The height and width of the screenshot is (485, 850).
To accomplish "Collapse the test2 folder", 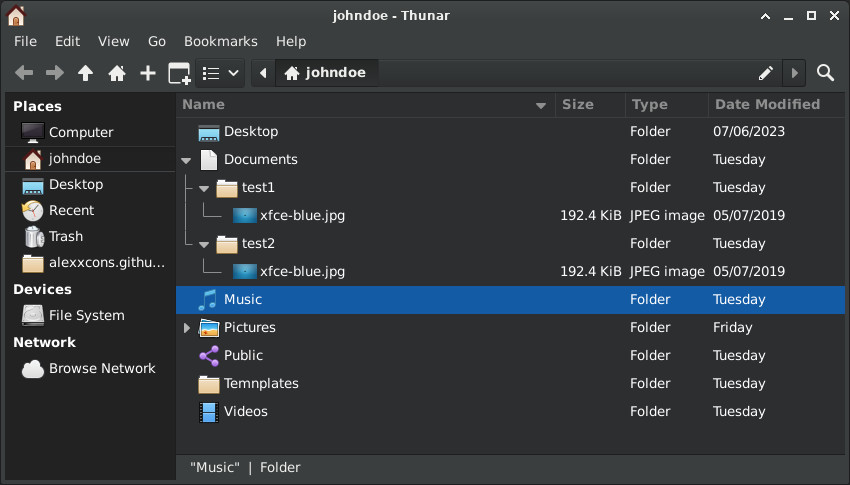I will (204, 244).
